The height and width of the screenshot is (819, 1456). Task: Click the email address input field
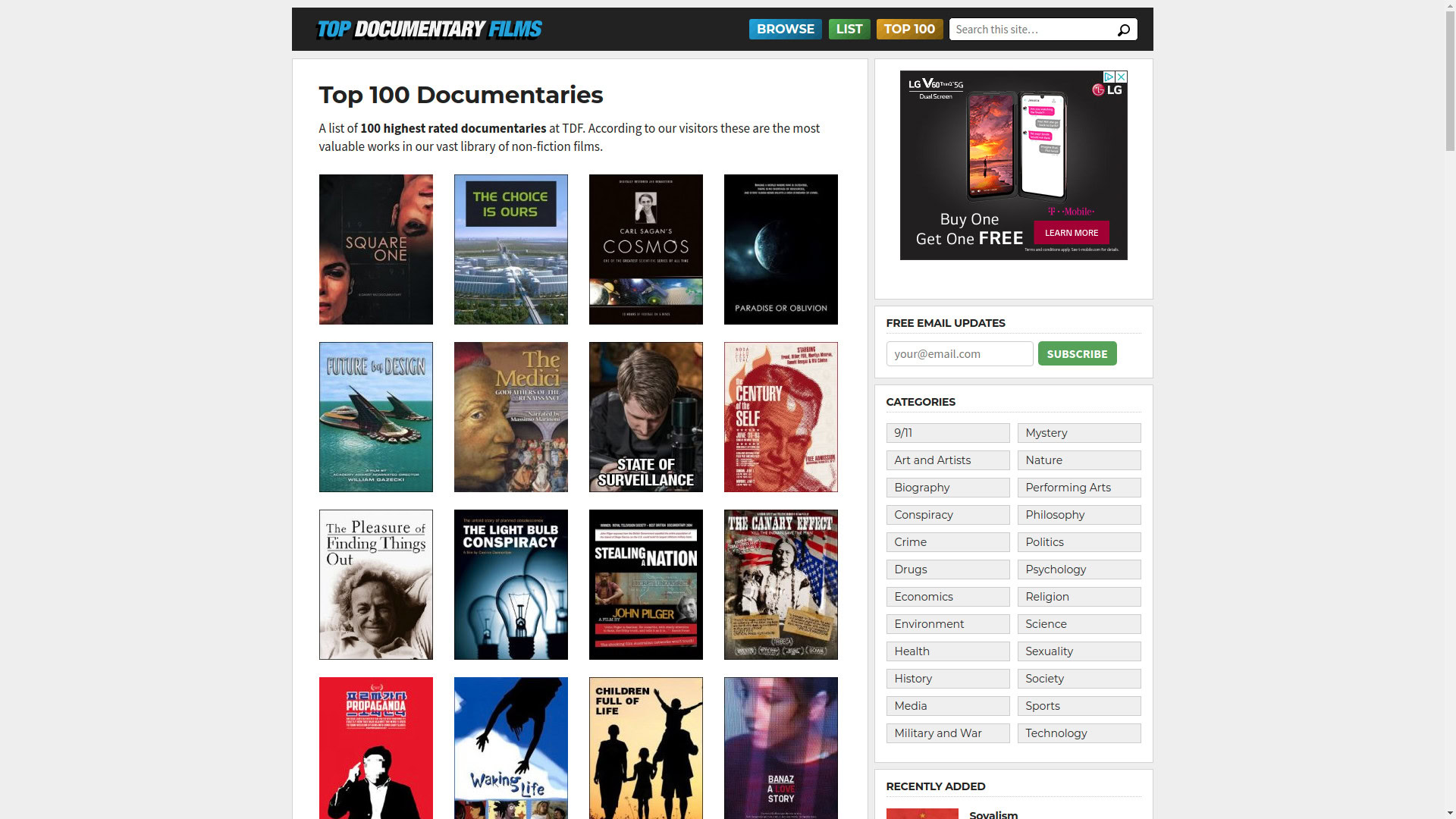point(959,354)
